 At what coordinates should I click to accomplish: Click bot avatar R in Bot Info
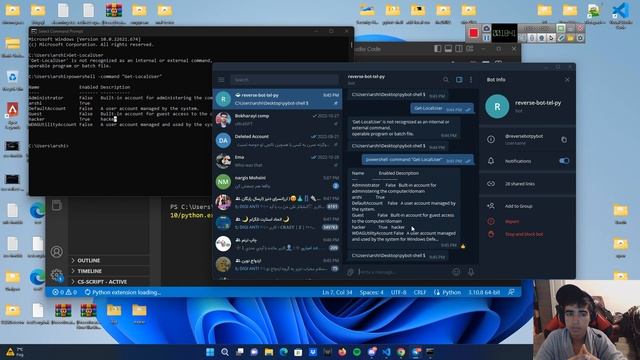coord(497,107)
